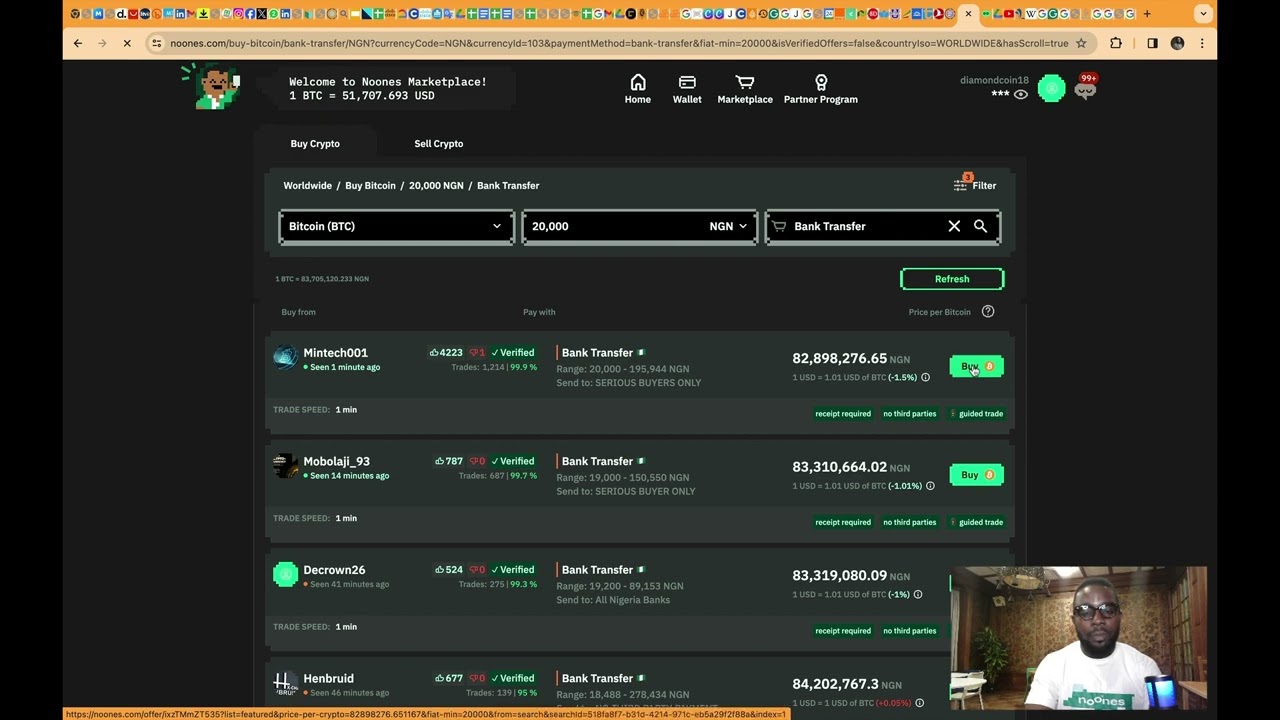Click the search magnifier icon
This screenshot has width=1280, height=720.
pos(980,226)
